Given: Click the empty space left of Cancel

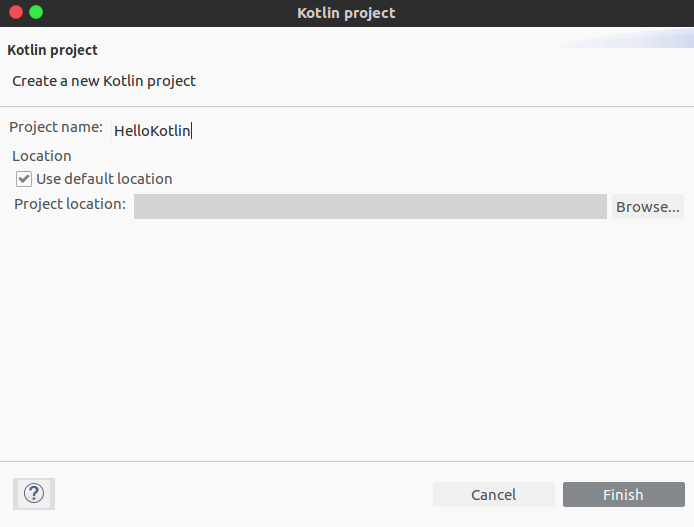Looking at the screenshot, I should point(243,494).
